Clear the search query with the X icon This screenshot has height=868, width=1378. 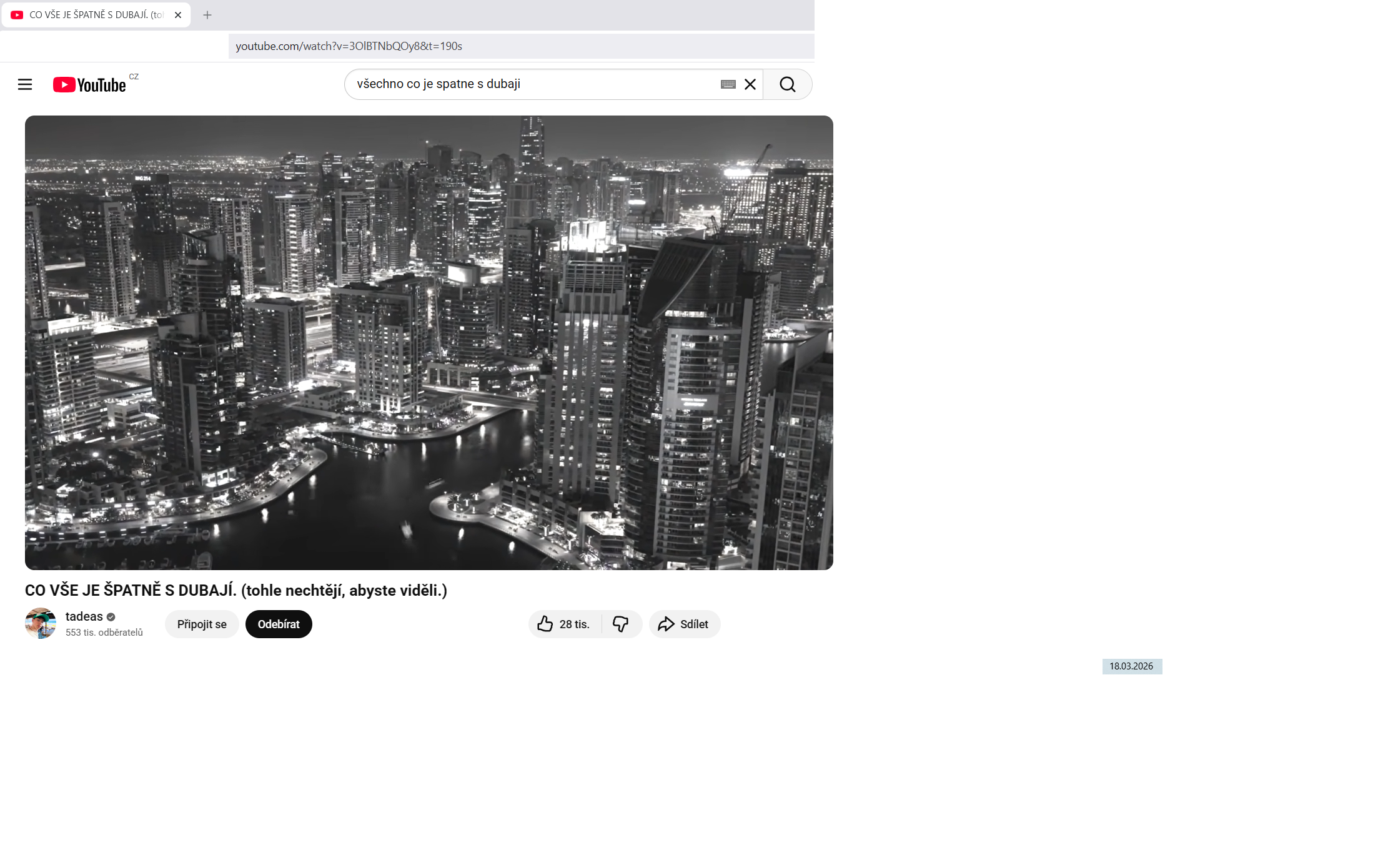[750, 84]
